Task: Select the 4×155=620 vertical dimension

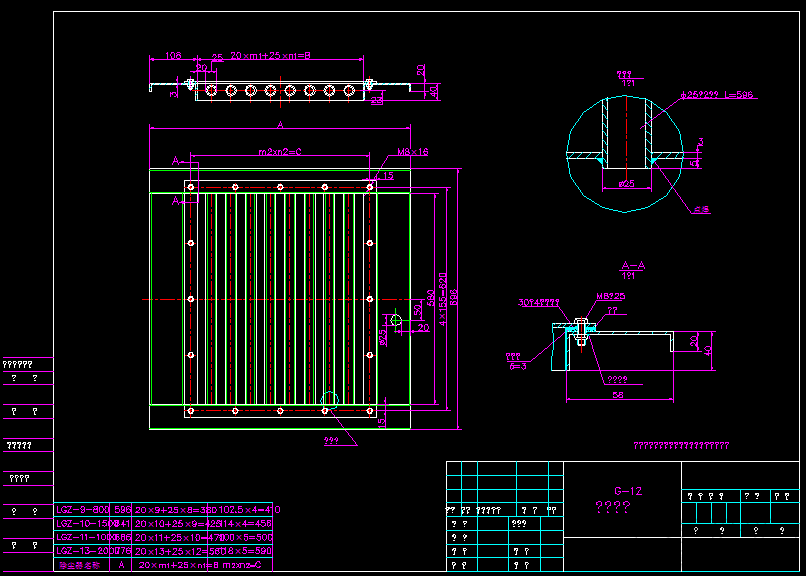Action: click(x=443, y=299)
